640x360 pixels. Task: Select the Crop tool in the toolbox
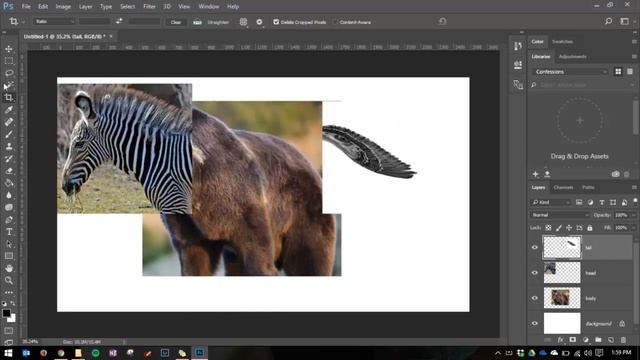(x=9, y=98)
